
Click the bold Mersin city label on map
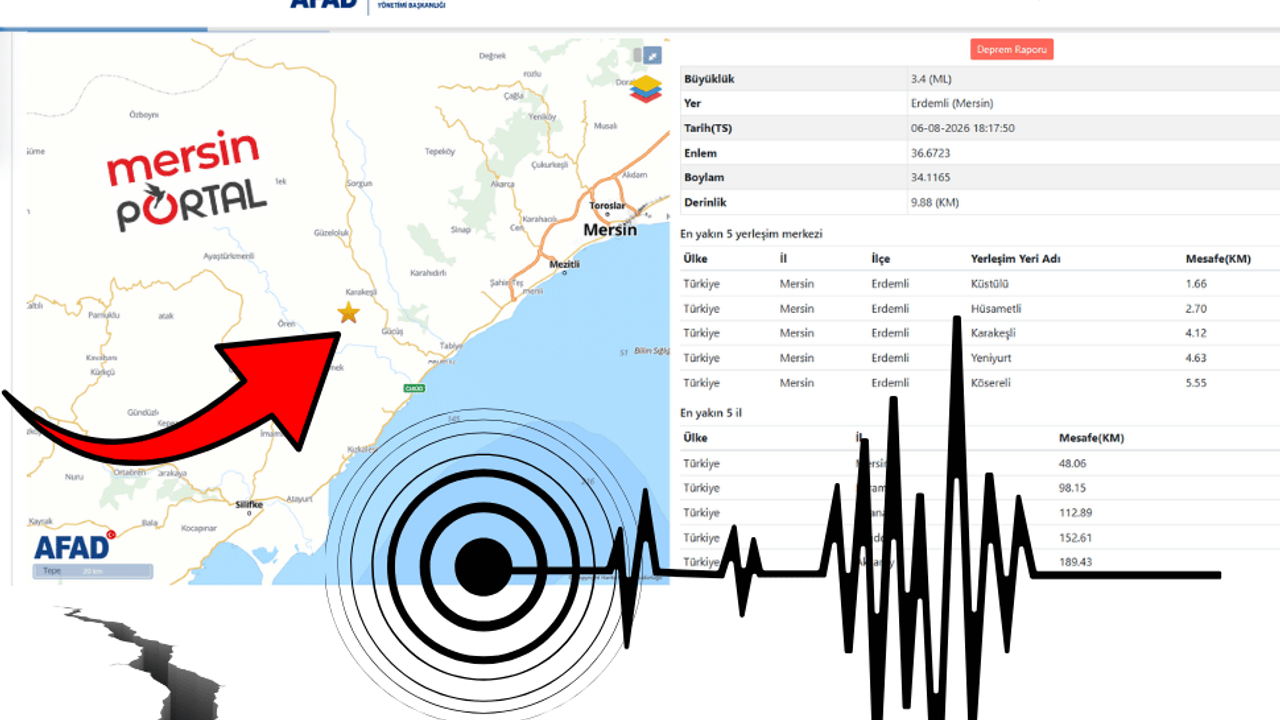[610, 230]
